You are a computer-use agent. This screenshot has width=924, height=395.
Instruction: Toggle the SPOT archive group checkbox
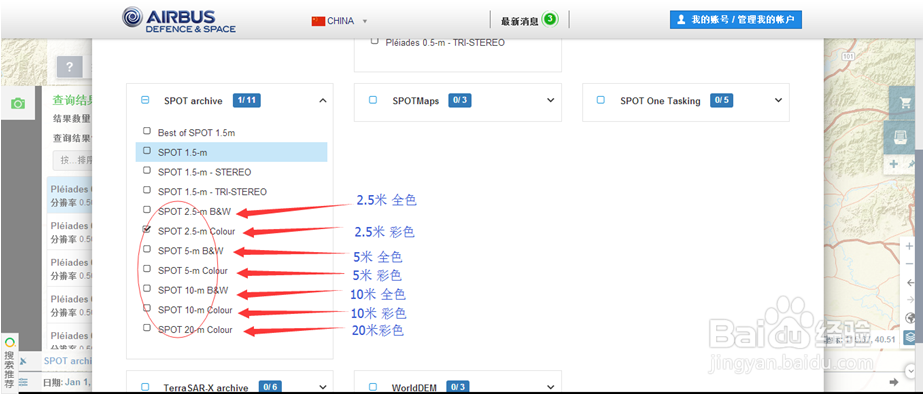click(x=145, y=100)
